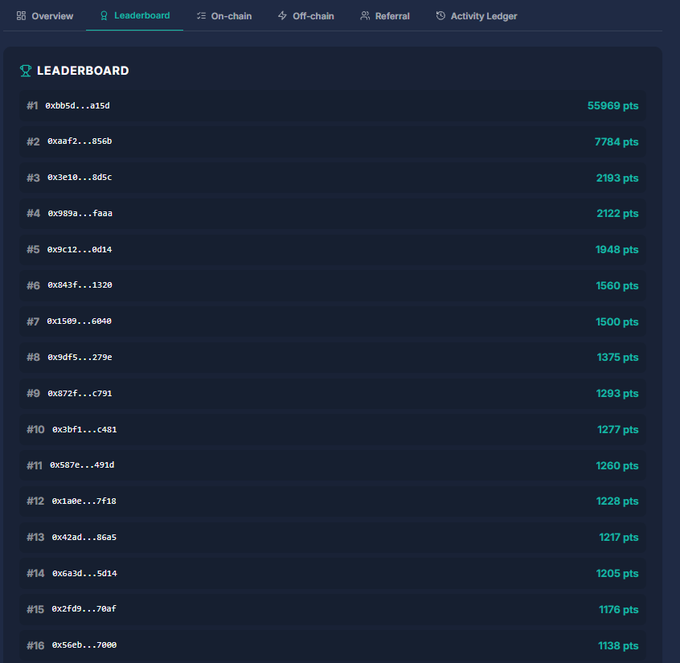Click the 1277 pts score
The height and width of the screenshot is (663, 680).
[618, 430]
